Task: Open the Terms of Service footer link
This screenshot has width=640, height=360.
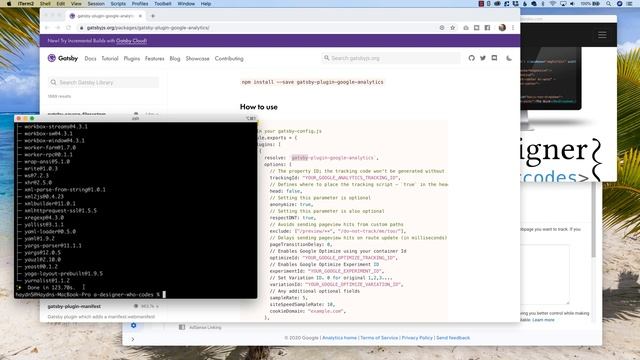Action: tap(379, 338)
